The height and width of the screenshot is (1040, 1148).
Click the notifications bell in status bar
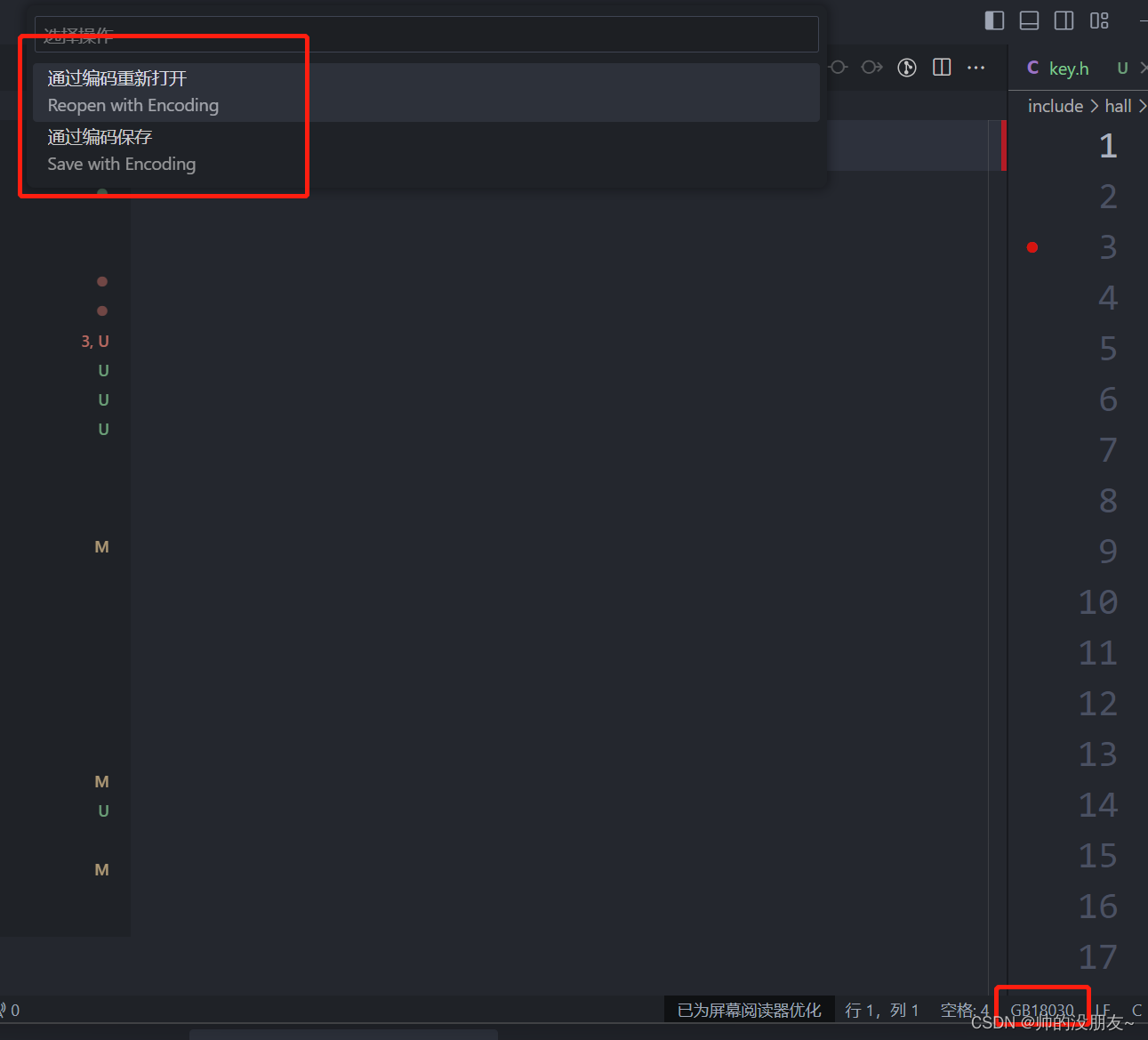7,1010
